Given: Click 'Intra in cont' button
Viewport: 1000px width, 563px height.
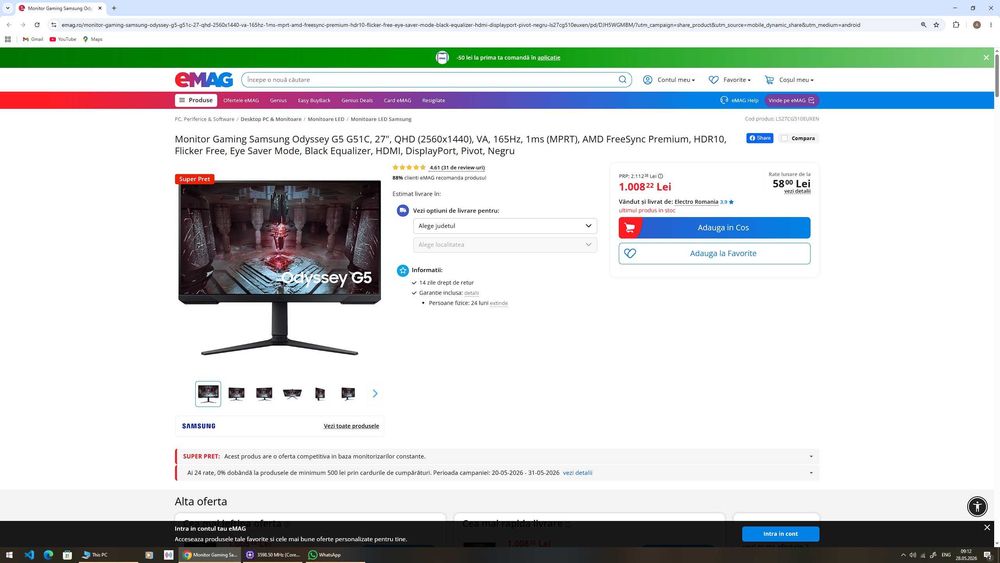Looking at the screenshot, I should [781, 534].
